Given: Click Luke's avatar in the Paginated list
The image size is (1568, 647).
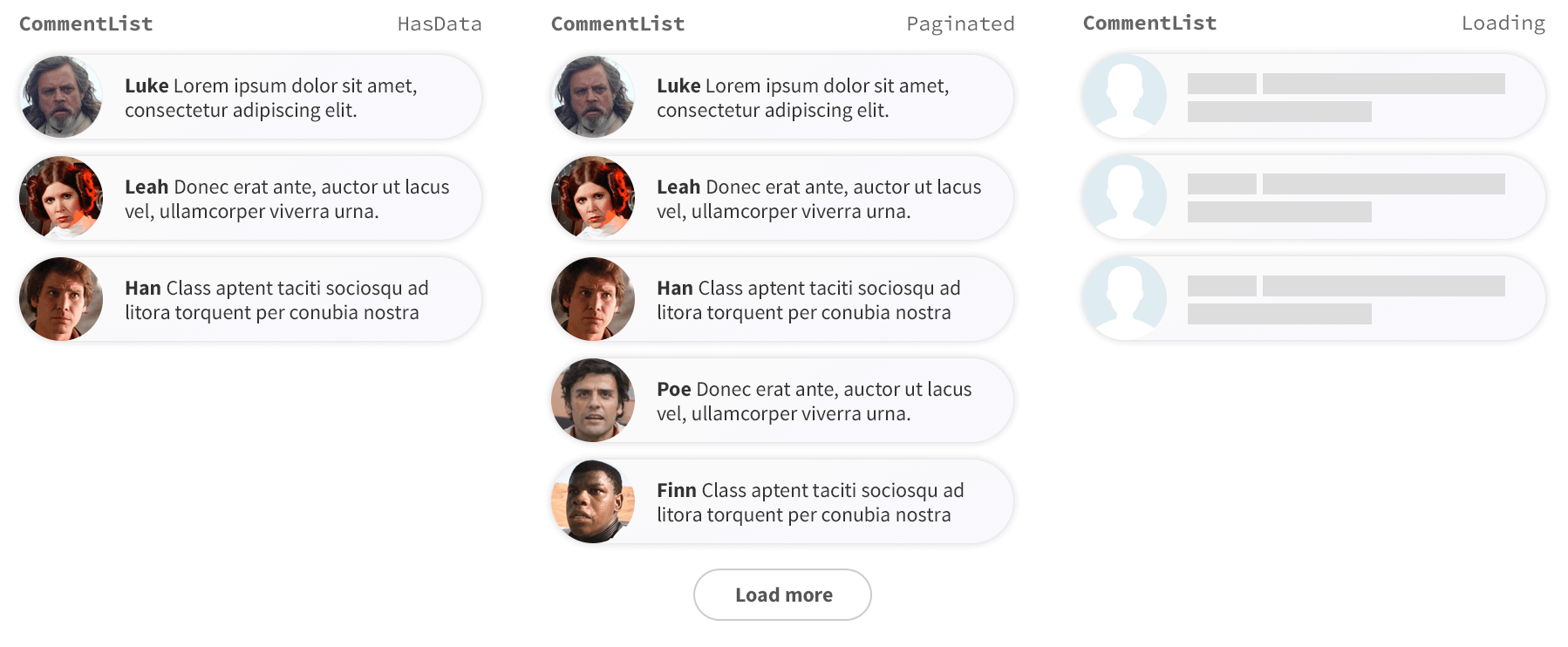Looking at the screenshot, I should [592, 96].
